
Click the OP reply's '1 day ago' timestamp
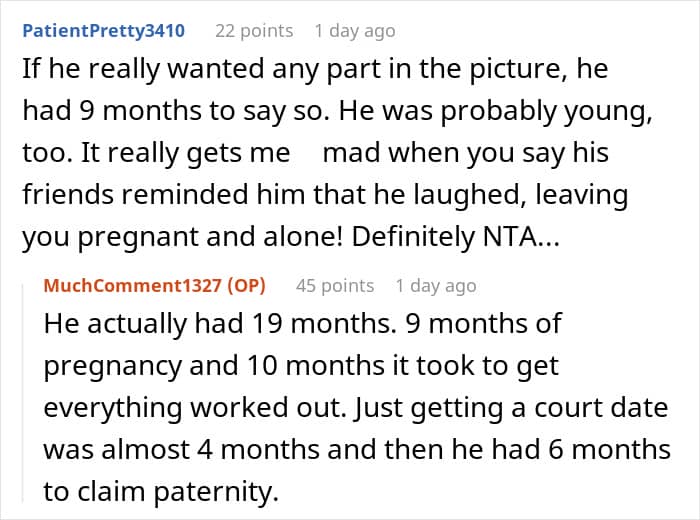coord(435,285)
